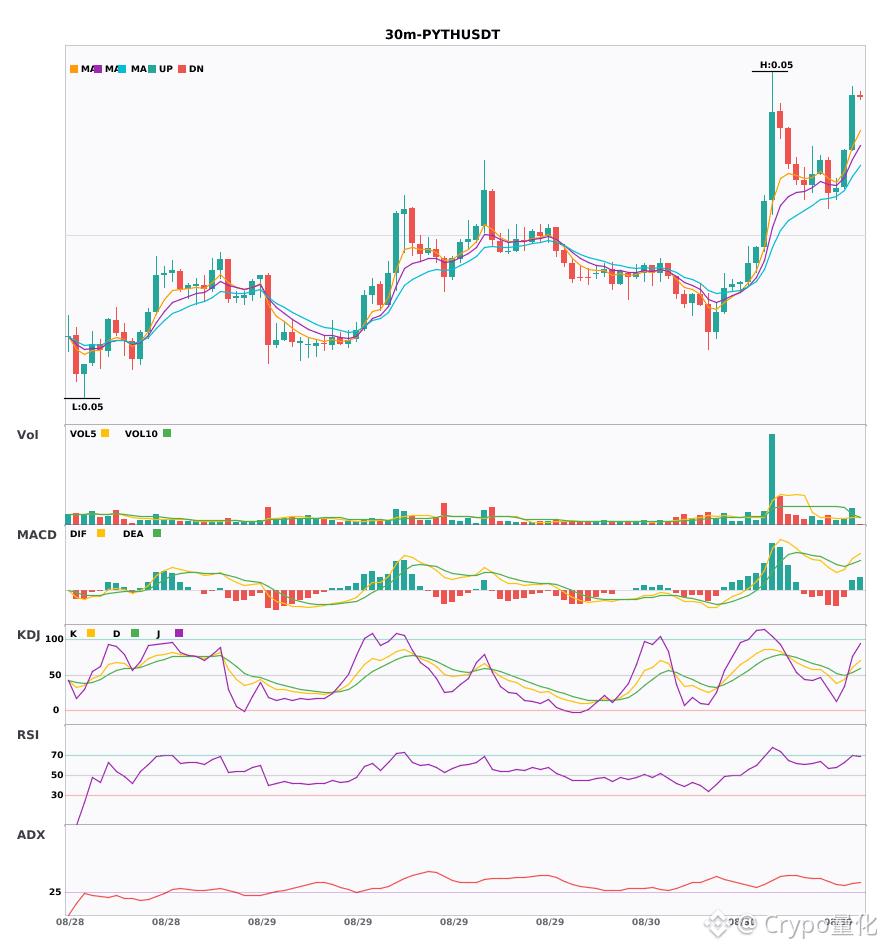This screenshot has height=950, width=885.
Task: Click the 25 level on ADX axis
Action: coord(55,892)
